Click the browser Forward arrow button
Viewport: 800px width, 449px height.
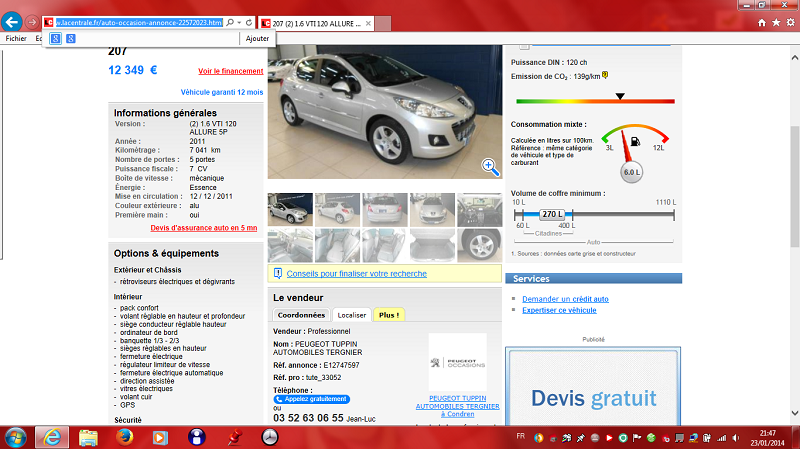click(x=32, y=22)
